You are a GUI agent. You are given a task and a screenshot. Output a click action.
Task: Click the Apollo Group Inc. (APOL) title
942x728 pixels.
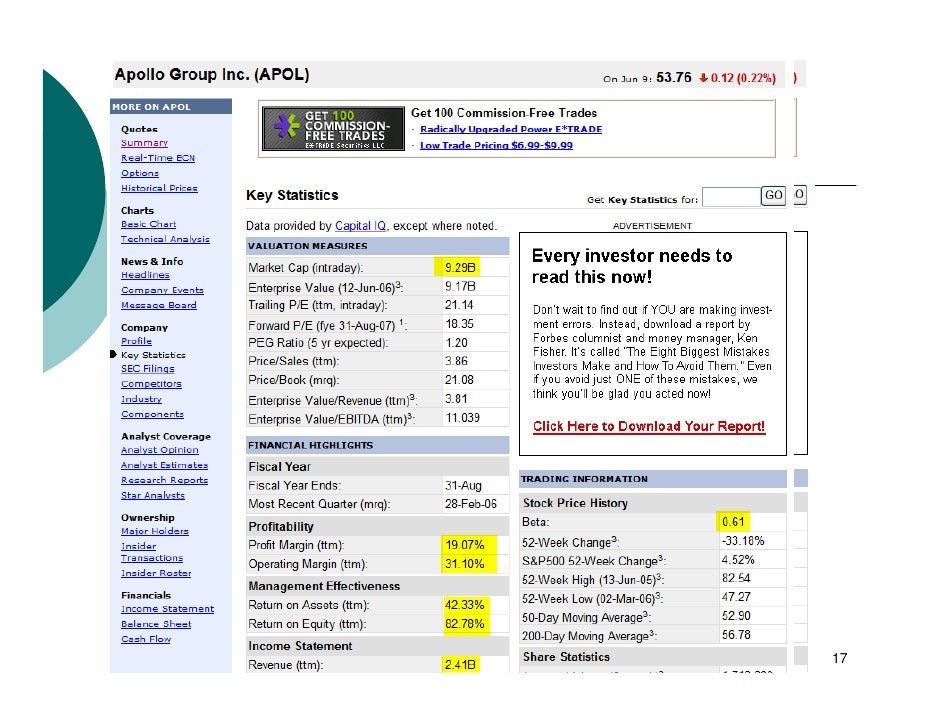point(212,74)
